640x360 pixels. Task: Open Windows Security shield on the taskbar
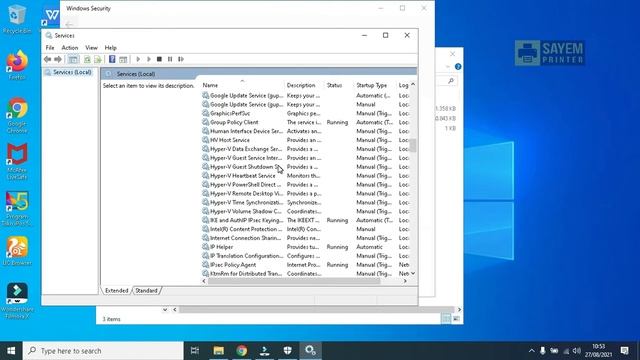(x=287, y=351)
